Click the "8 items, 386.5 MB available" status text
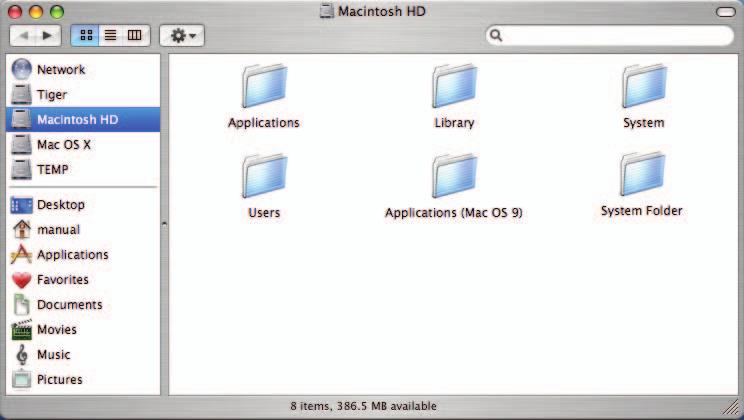Image resolution: width=744 pixels, height=420 pixels. click(x=363, y=406)
